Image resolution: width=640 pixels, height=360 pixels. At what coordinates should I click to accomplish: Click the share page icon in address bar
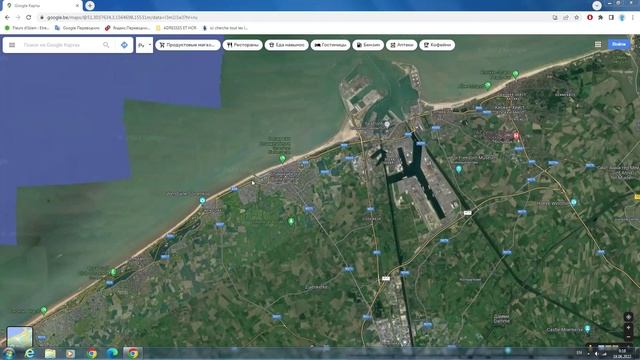pos(566,18)
